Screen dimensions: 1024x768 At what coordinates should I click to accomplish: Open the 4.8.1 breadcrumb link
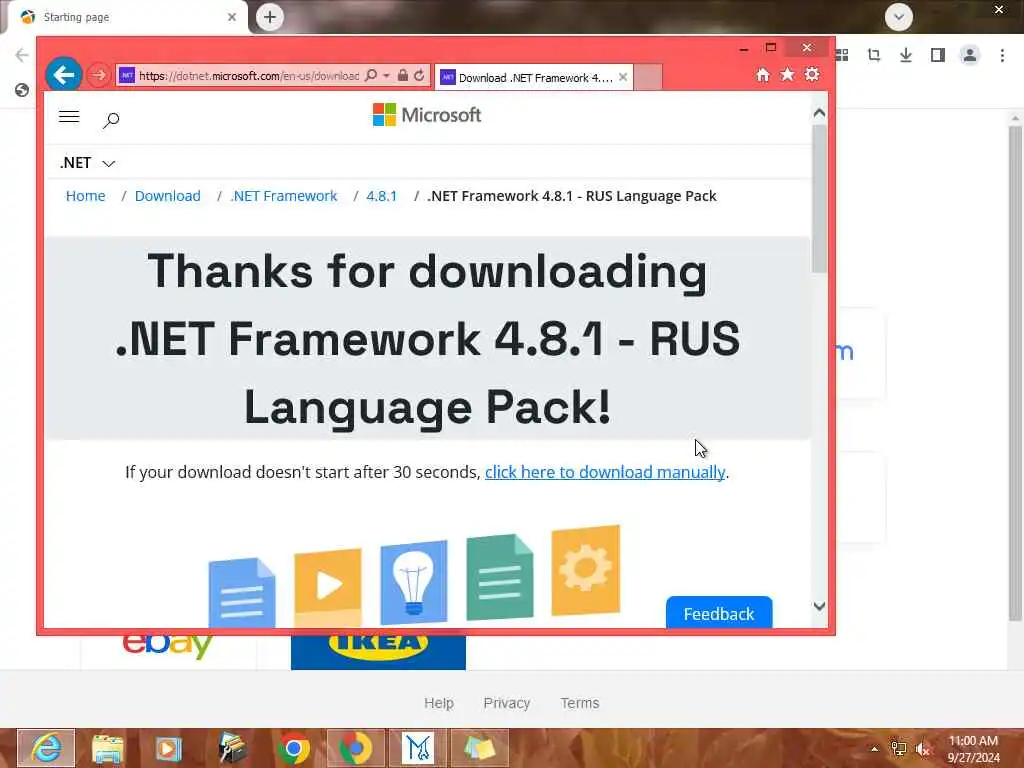(x=381, y=196)
